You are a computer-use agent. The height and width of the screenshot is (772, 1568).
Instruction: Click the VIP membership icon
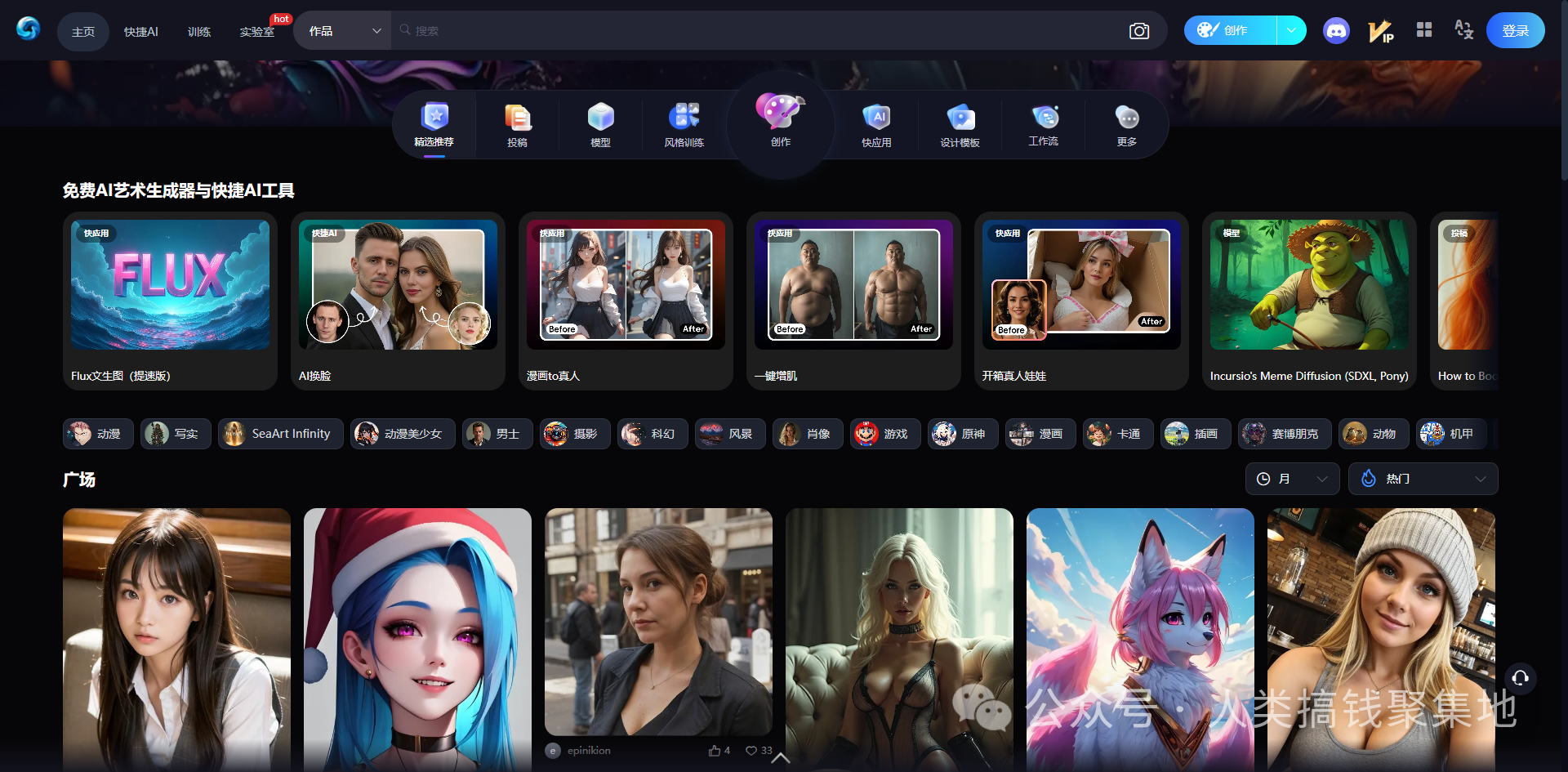pos(1380,31)
